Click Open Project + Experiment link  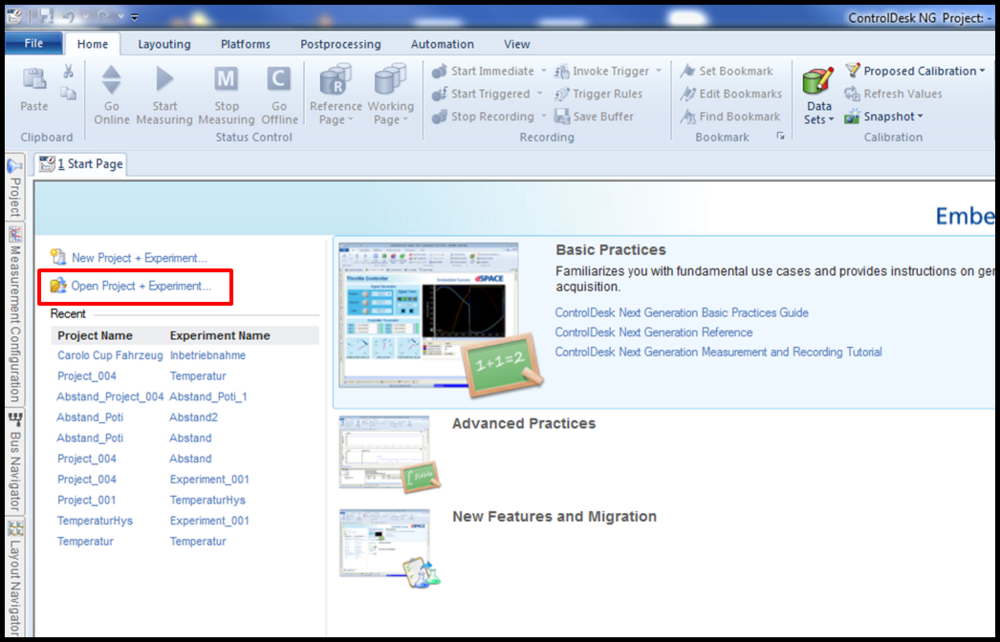click(141, 286)
